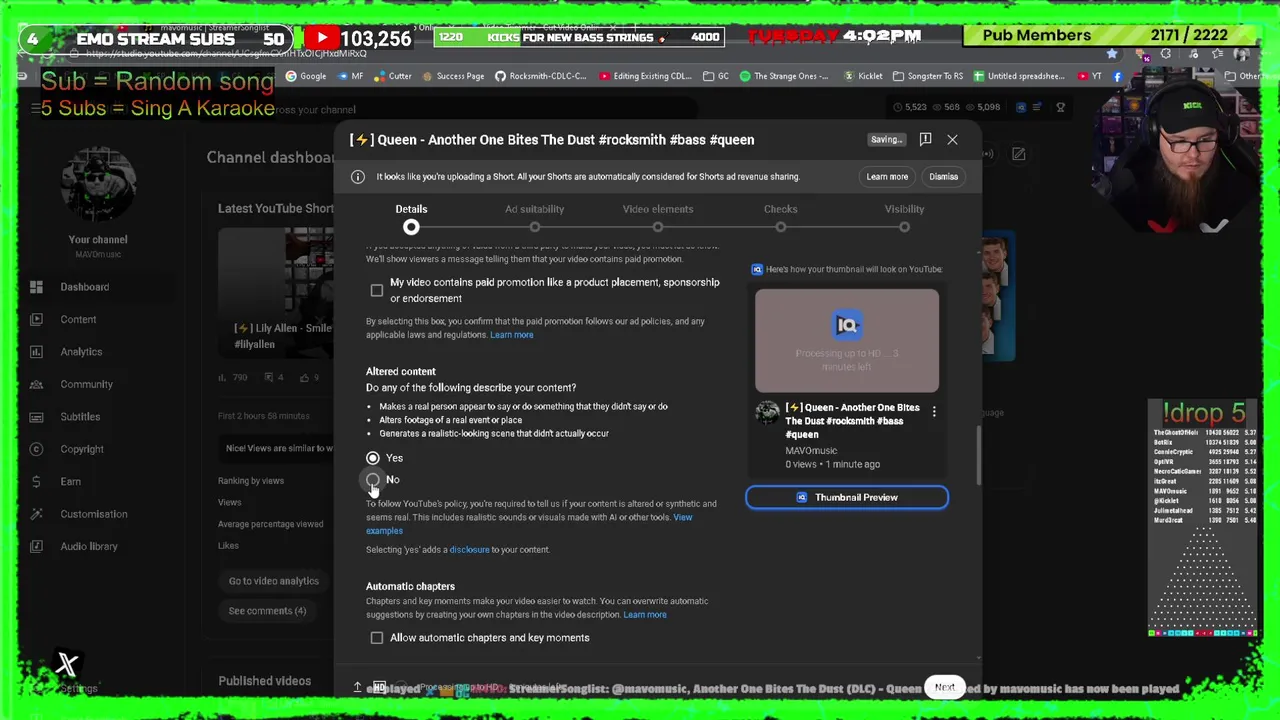Click the comments count icon under Lily Allen video
The width and height of the screenshot is (1280, 720).
point(269,377)
